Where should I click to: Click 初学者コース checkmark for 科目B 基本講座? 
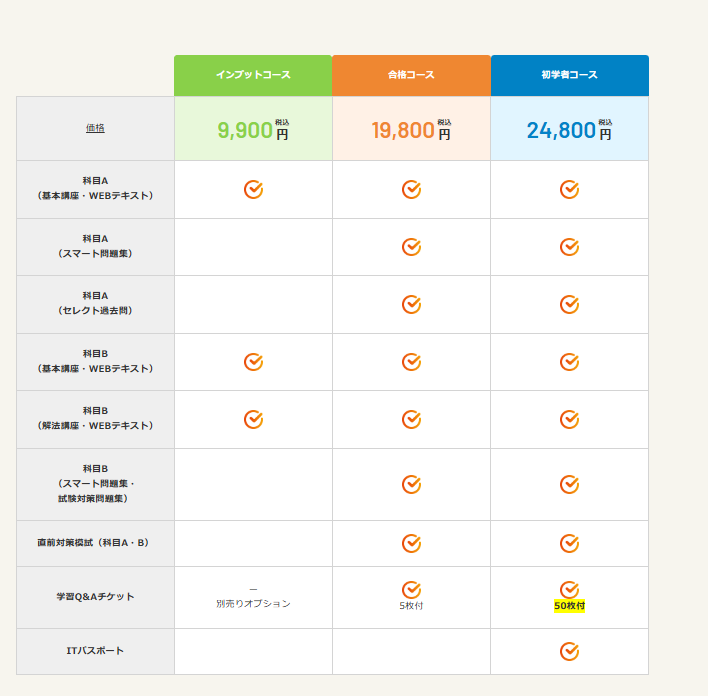[569, 362]
